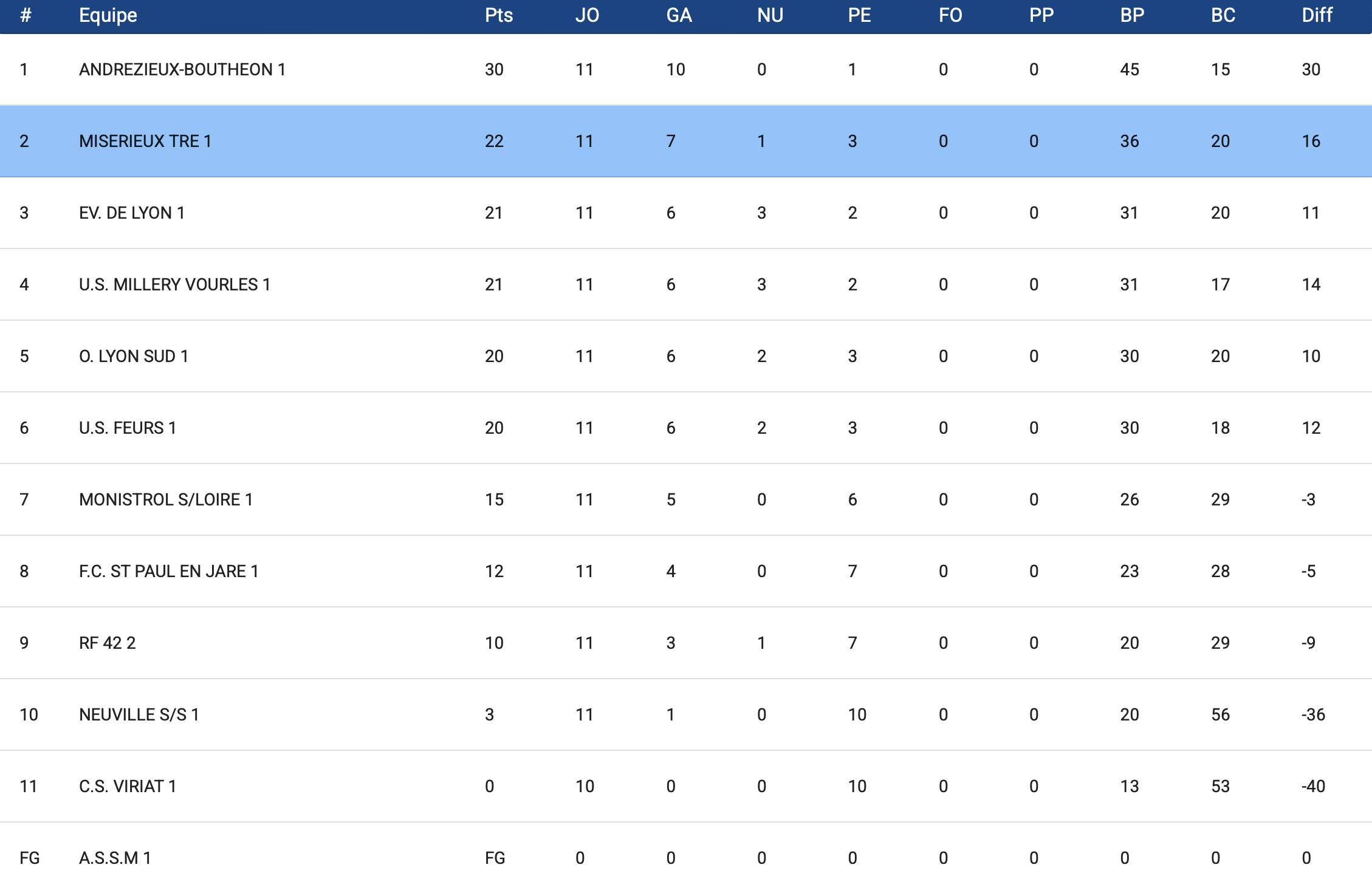Open the EV. DE LYON 1 team
The image size is (1372, 893).
coord(132,213)
